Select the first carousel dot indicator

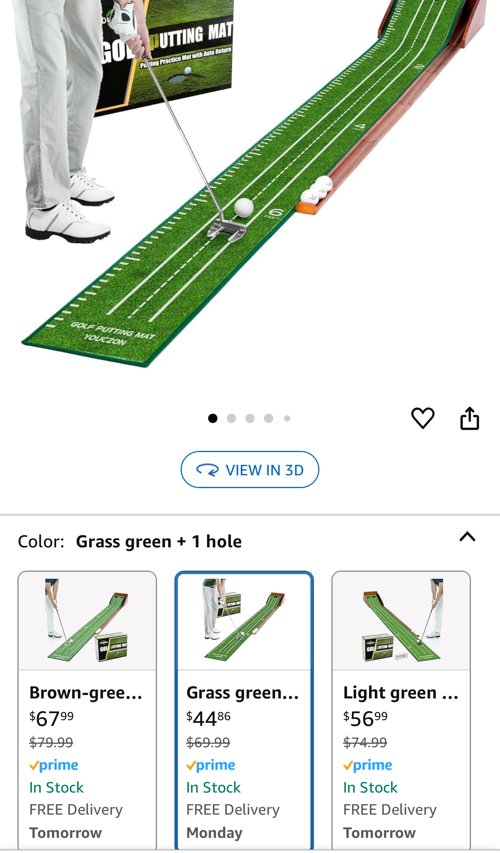213,418
